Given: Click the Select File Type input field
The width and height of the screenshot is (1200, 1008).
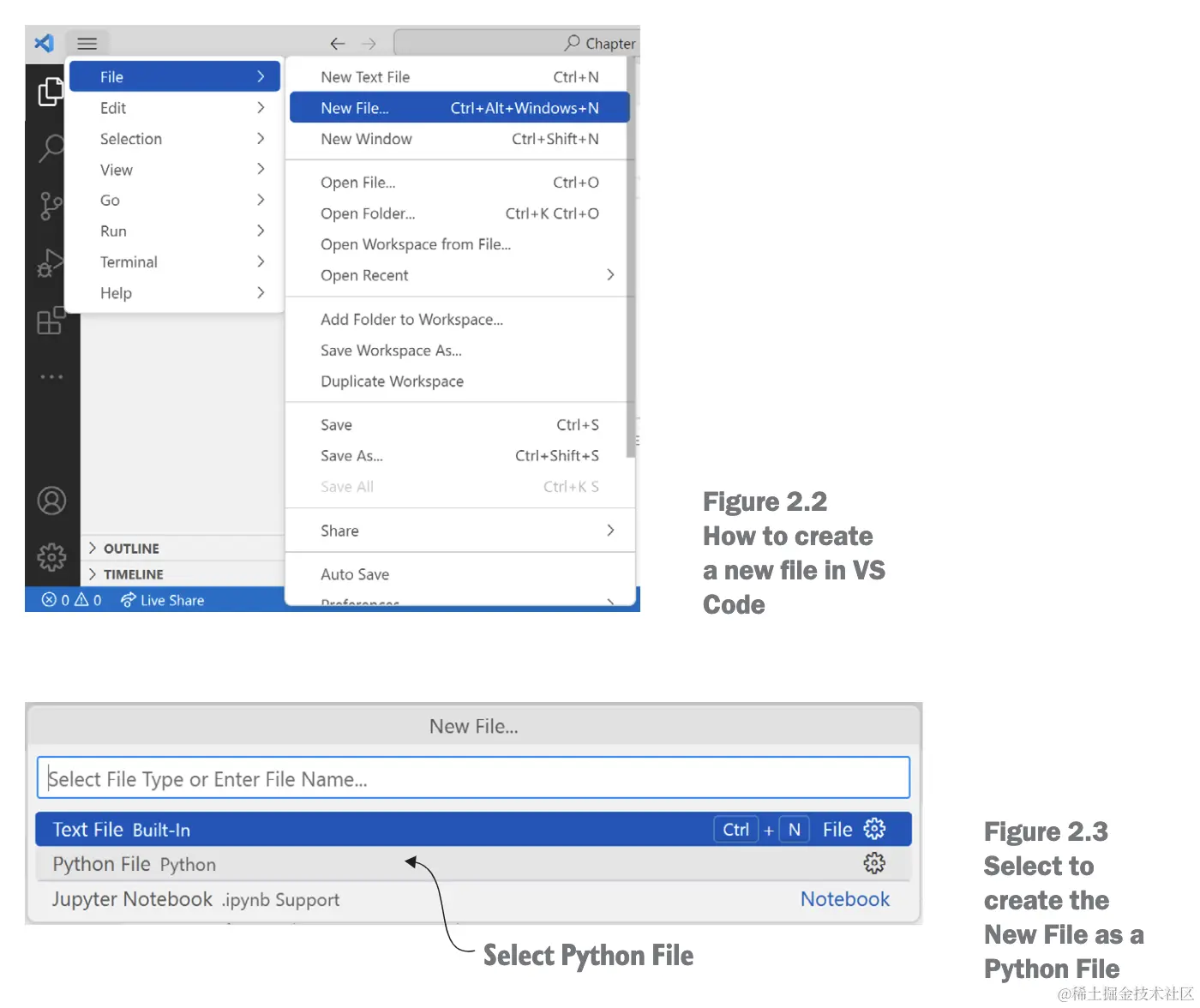Looking at the screenshot, I should coord(473,778).
